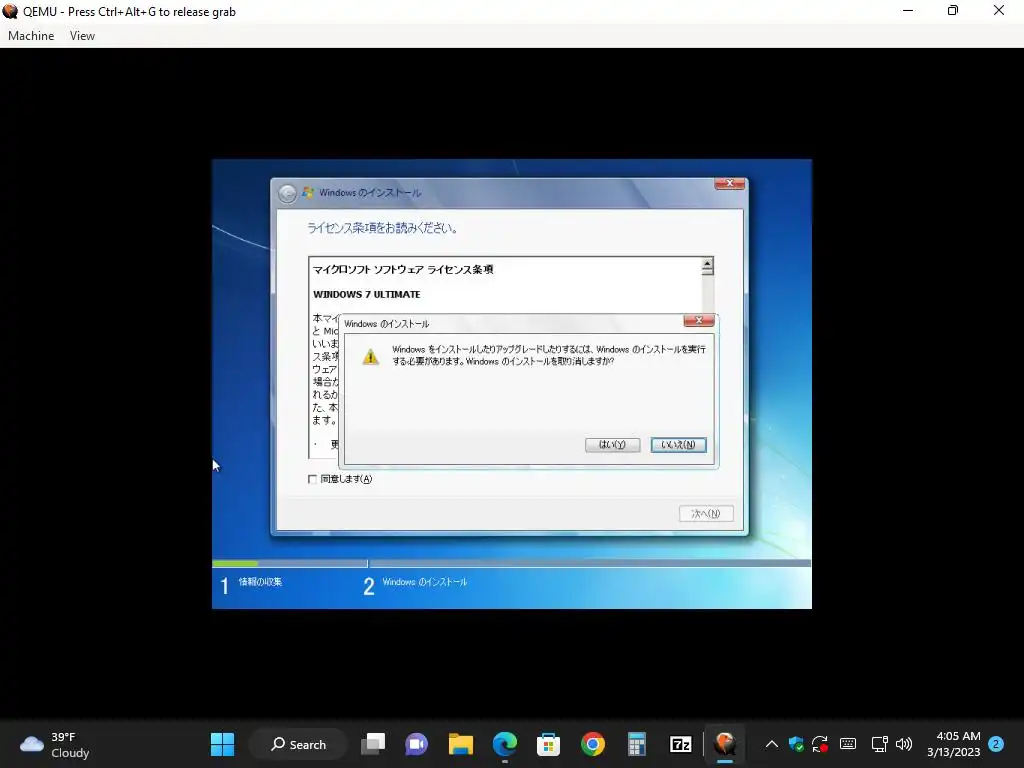1024x768 pixels.
Task: Click the warning icon in the dialog
Action: pos(370,357)
